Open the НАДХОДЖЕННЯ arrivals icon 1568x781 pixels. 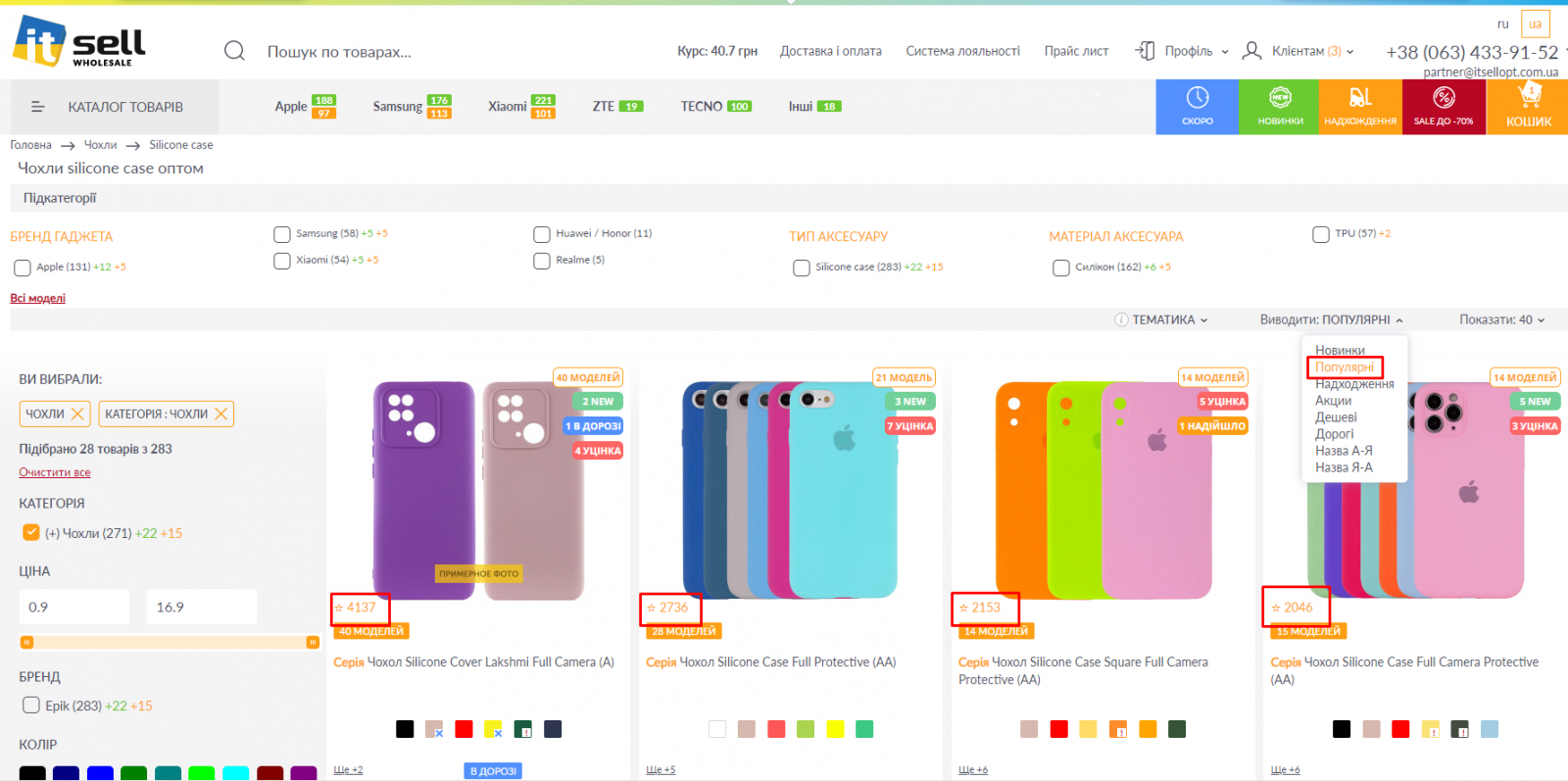[1360, 106]
